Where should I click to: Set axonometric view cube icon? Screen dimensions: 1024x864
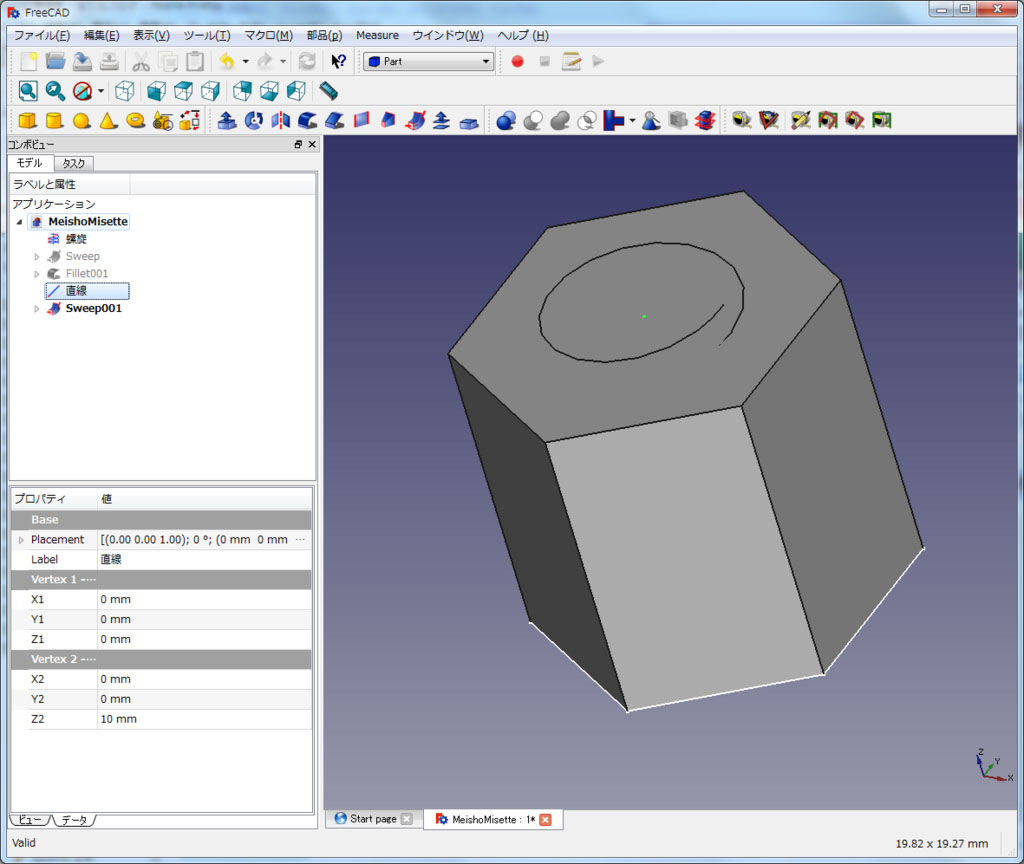coord(124,91)
